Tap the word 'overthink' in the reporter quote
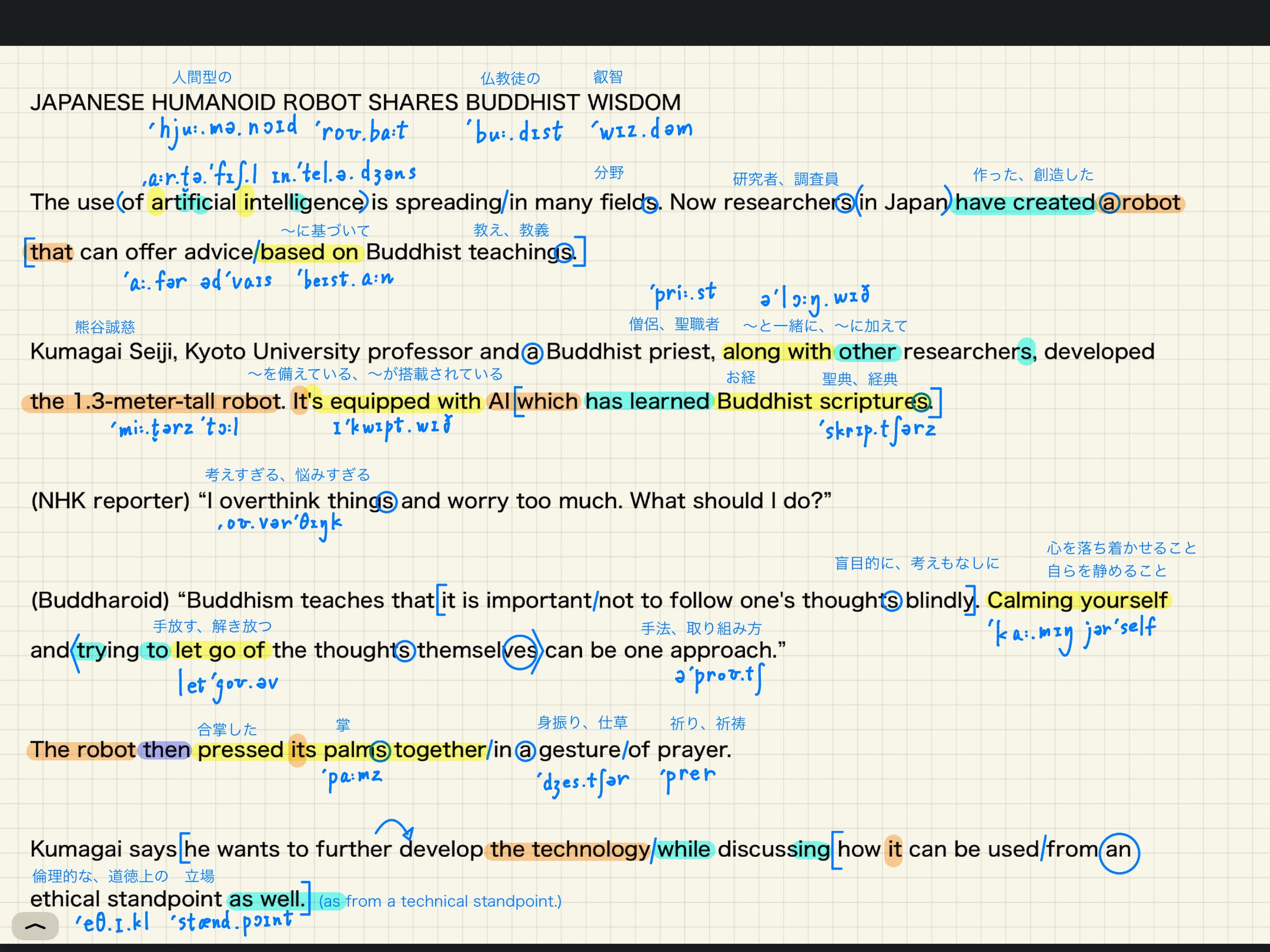1270x952 pixels. 269,501
